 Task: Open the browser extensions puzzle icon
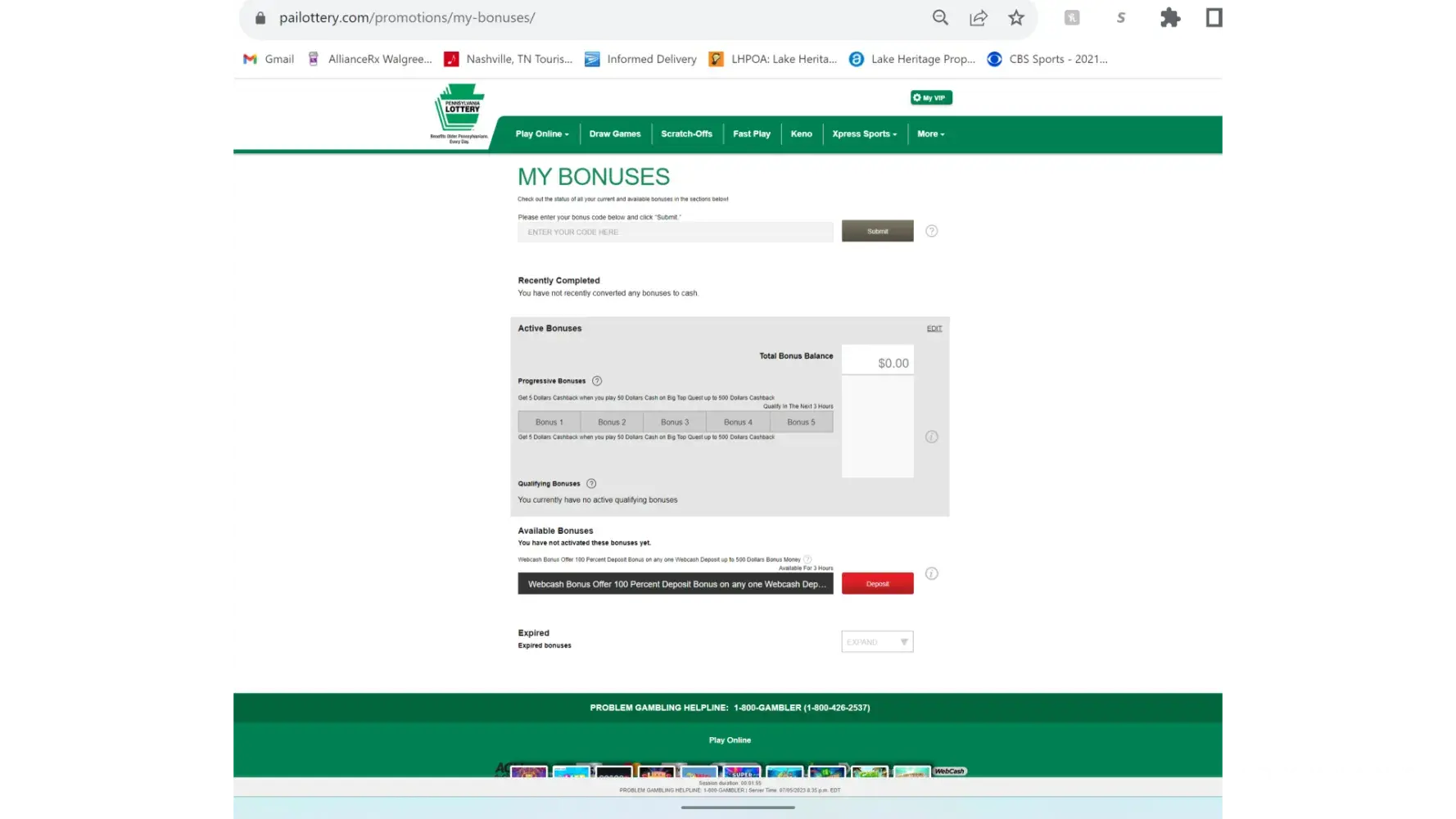pos(1170,18)
